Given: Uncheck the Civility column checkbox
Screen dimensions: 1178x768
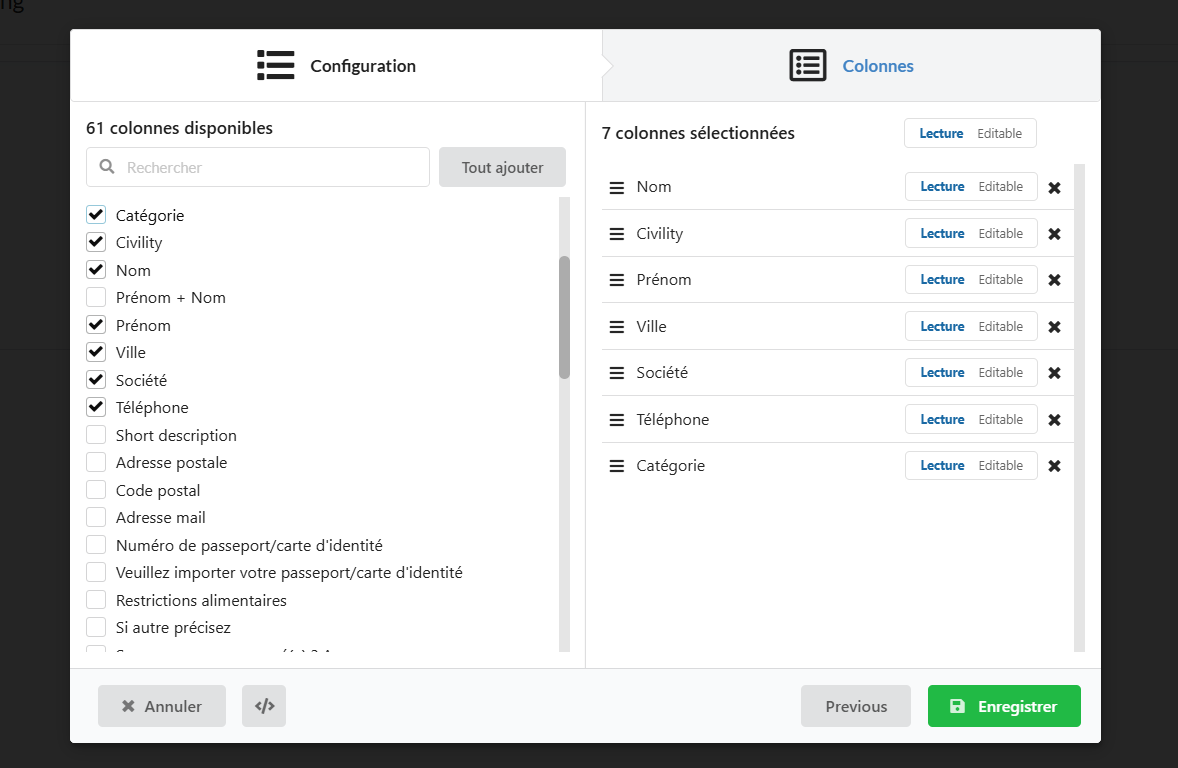Looking at the screenshot, I should 96,242.
